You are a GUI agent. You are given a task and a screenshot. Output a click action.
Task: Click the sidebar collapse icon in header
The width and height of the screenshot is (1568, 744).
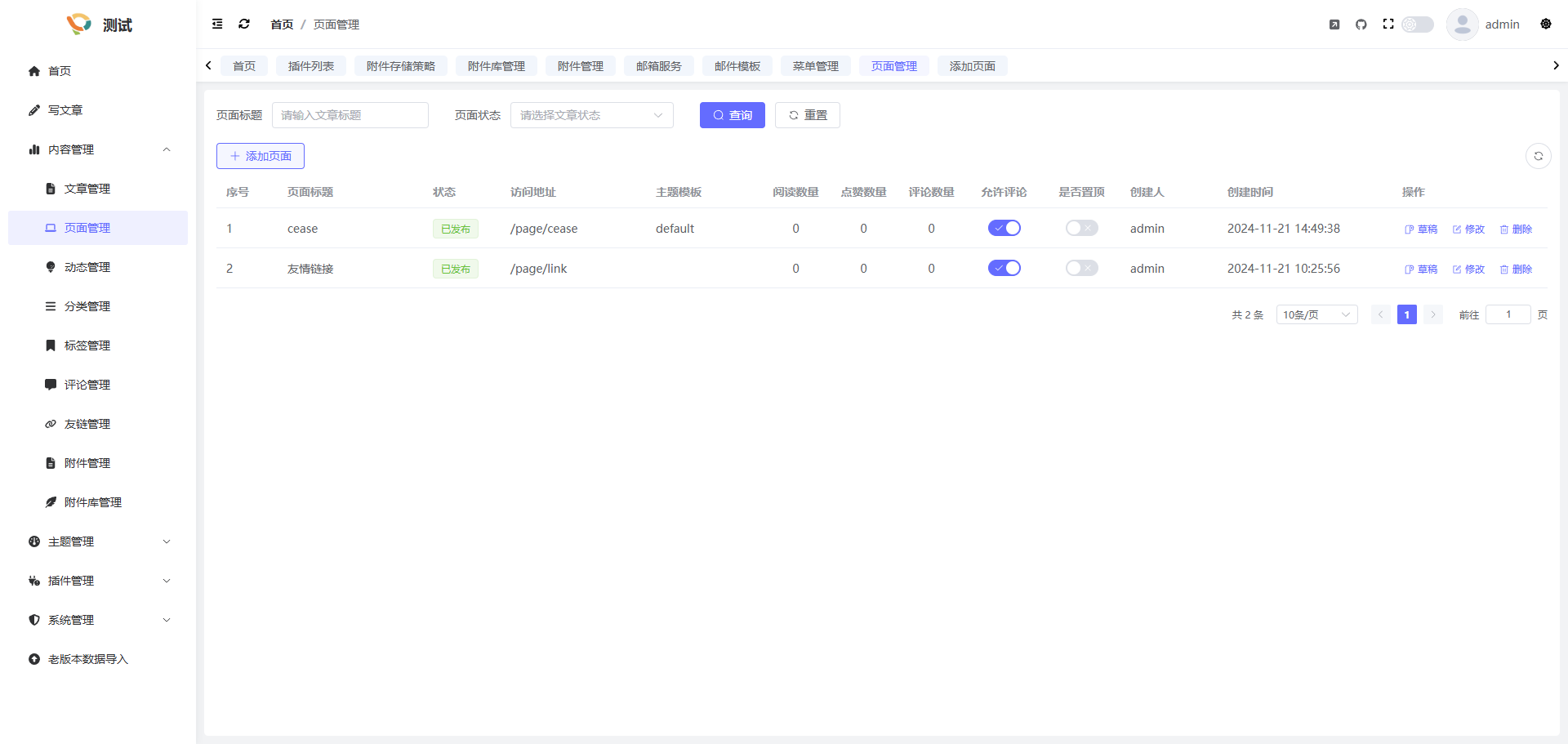(217, 25)
